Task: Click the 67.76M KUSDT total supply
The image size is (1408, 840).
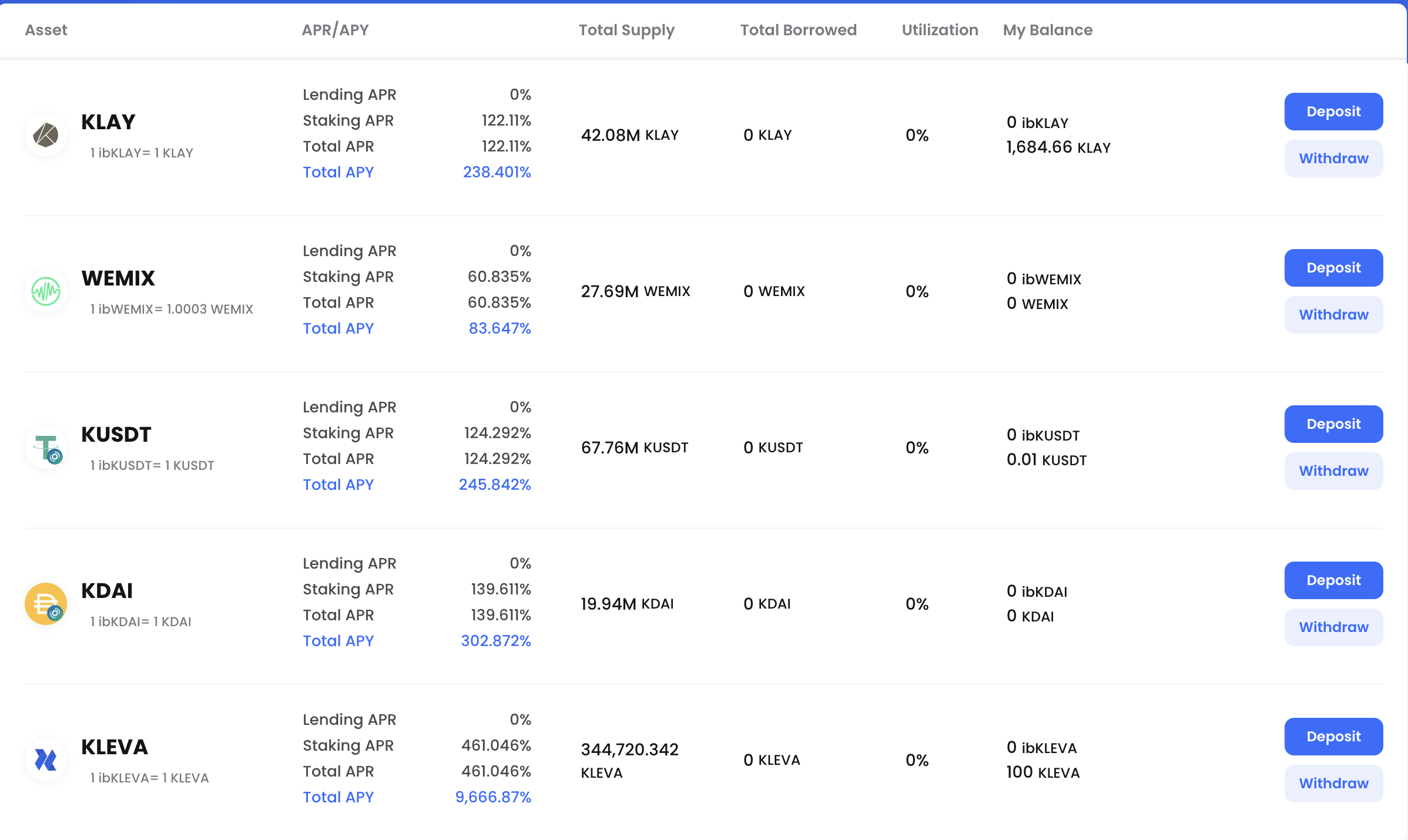Action: [x=634, y=448]
